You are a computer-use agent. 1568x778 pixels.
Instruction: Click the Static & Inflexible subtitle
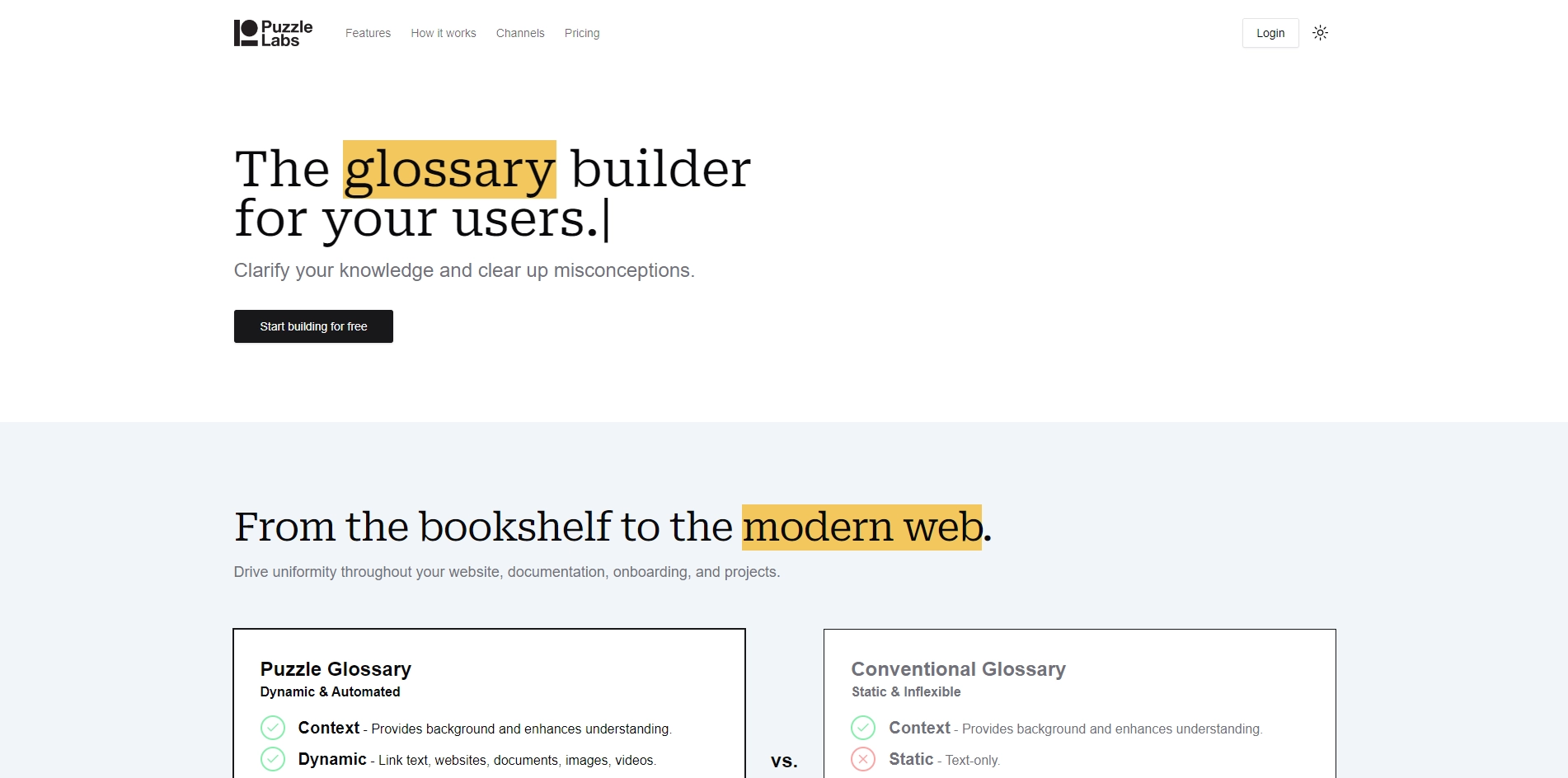906,692
